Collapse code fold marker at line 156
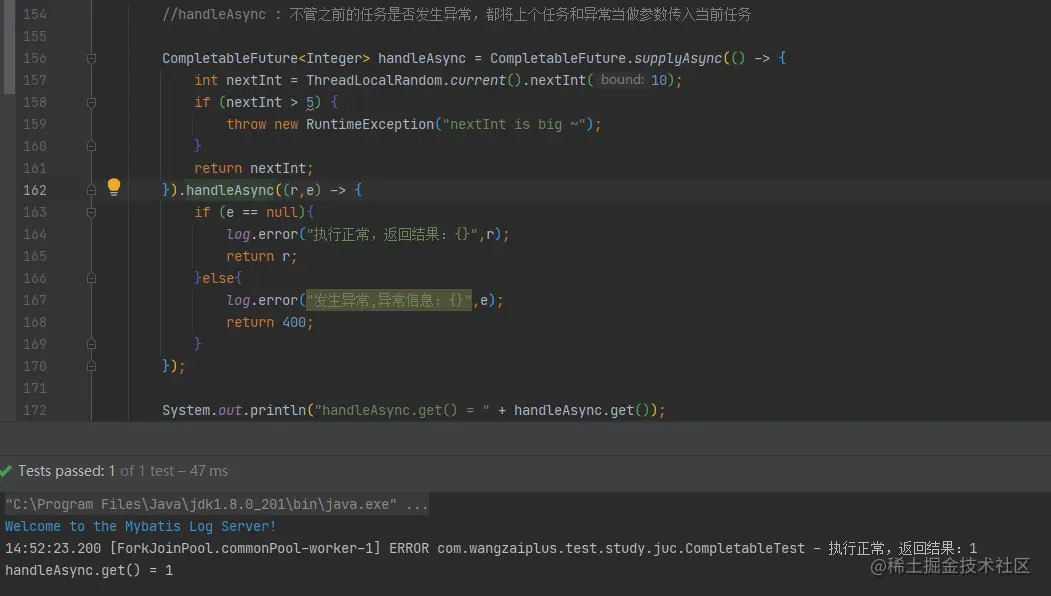The width and height of the screenshot is (1051, 596). point(92,58)
